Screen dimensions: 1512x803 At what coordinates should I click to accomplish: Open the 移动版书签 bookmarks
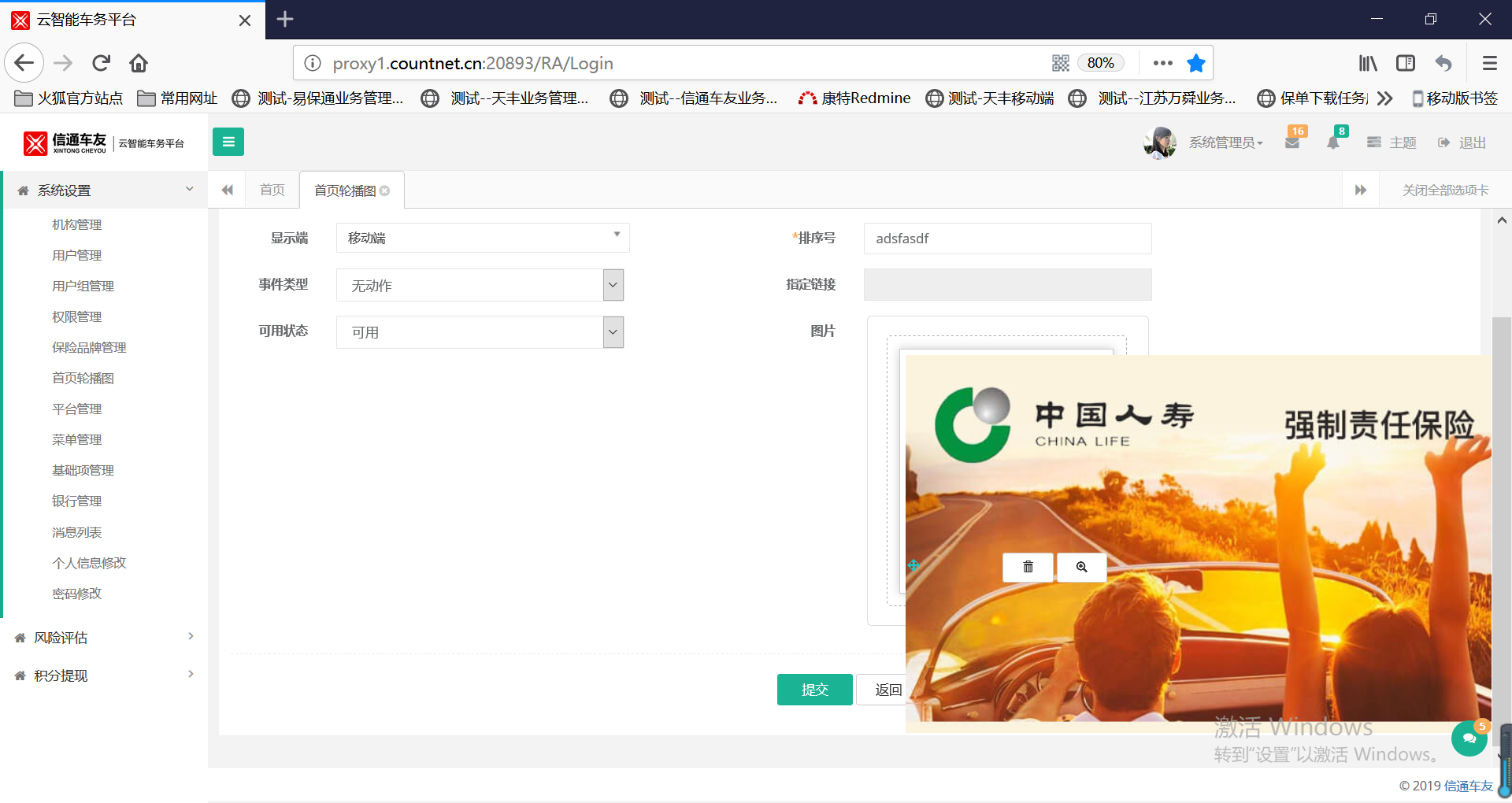click(1455, 98)
